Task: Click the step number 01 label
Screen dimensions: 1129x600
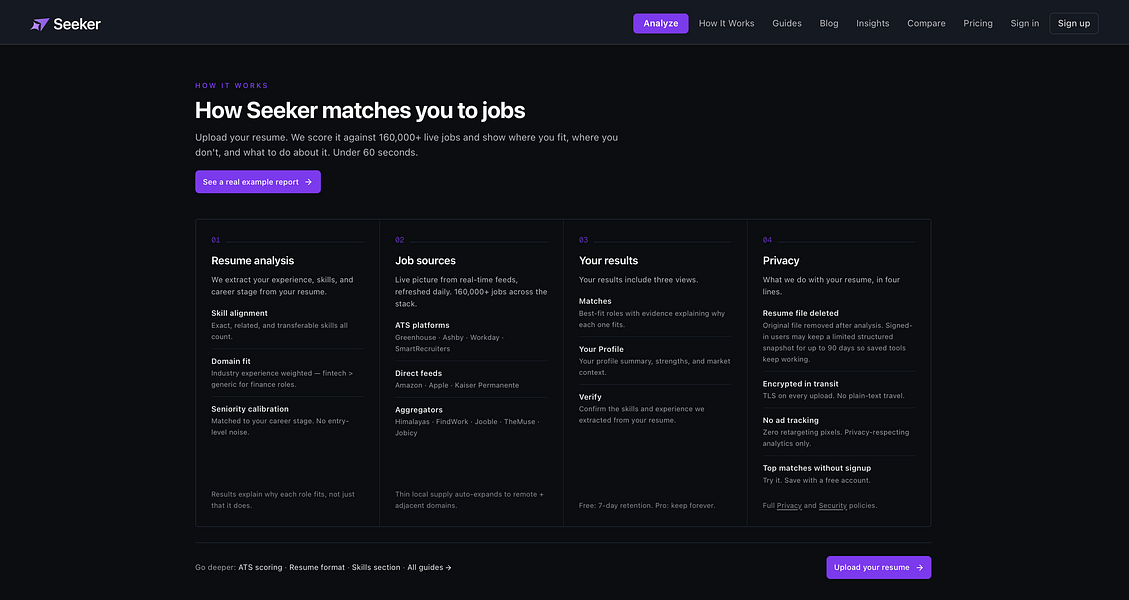Action: (x=215, y=240)
